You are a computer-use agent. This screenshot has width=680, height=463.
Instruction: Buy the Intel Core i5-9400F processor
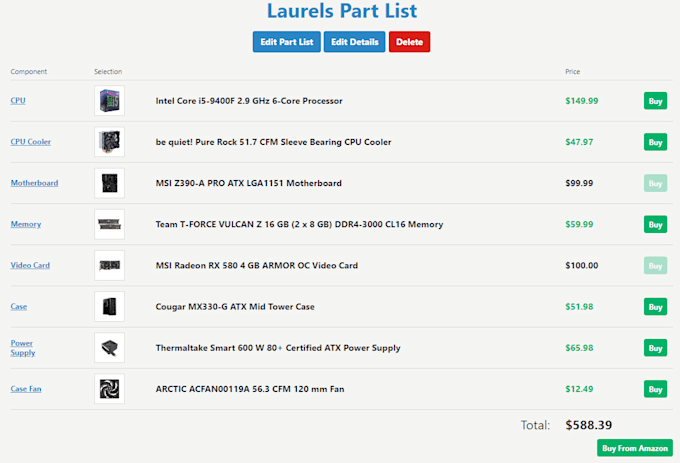click(655, 101)
